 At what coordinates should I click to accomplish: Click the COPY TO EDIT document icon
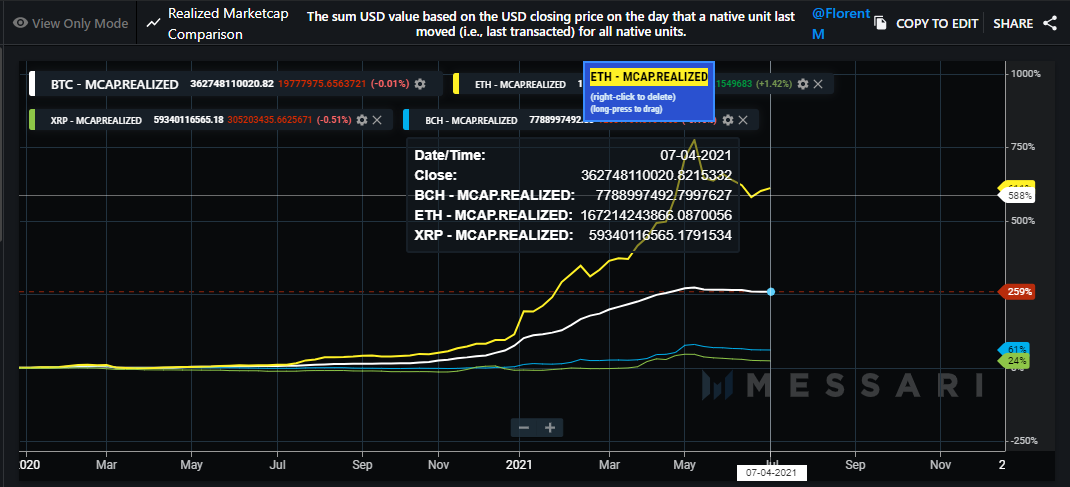coord(880,24)
